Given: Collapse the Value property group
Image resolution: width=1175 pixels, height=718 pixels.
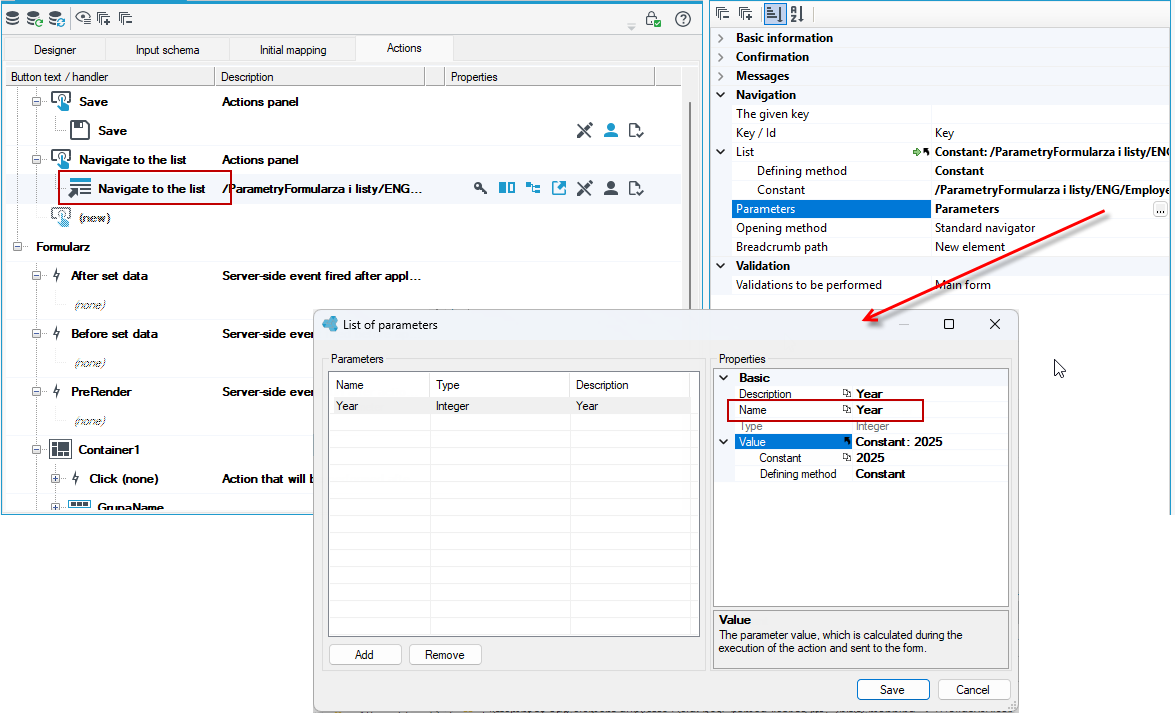Looking at the screenshot, I should click(x=724, y=441).
